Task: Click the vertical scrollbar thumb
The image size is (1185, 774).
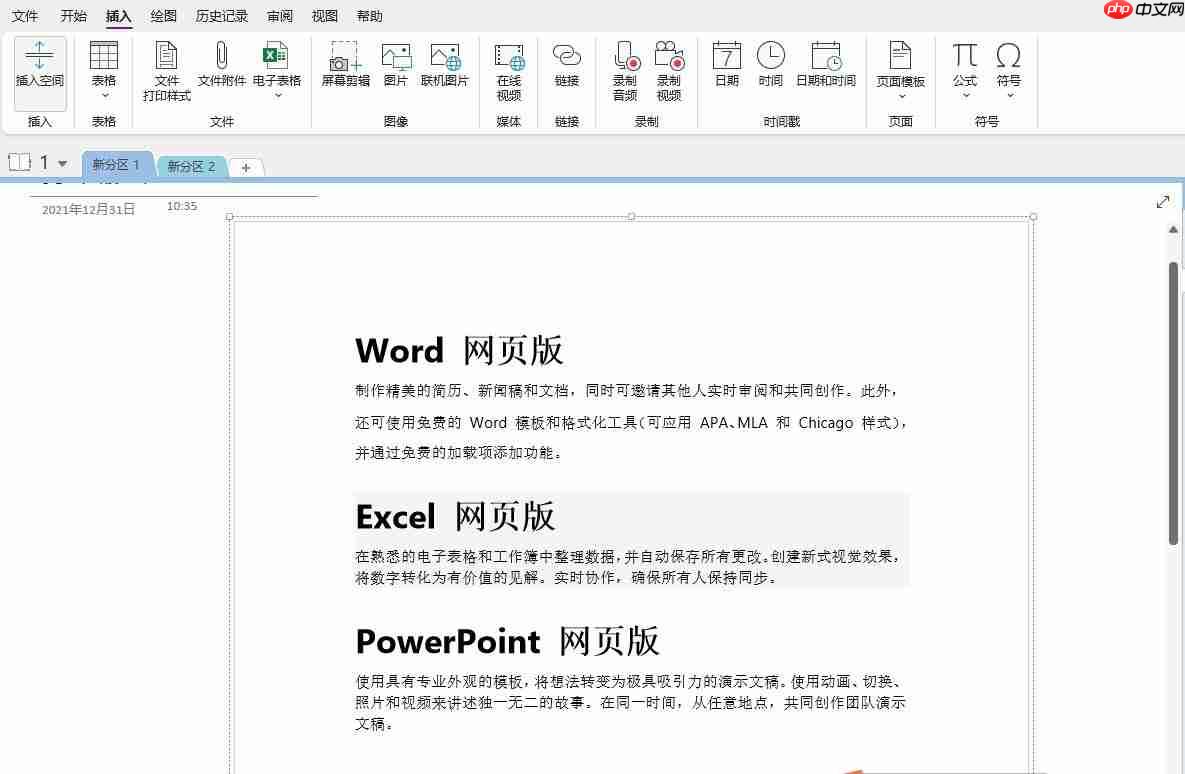Action: point(1173,402)
